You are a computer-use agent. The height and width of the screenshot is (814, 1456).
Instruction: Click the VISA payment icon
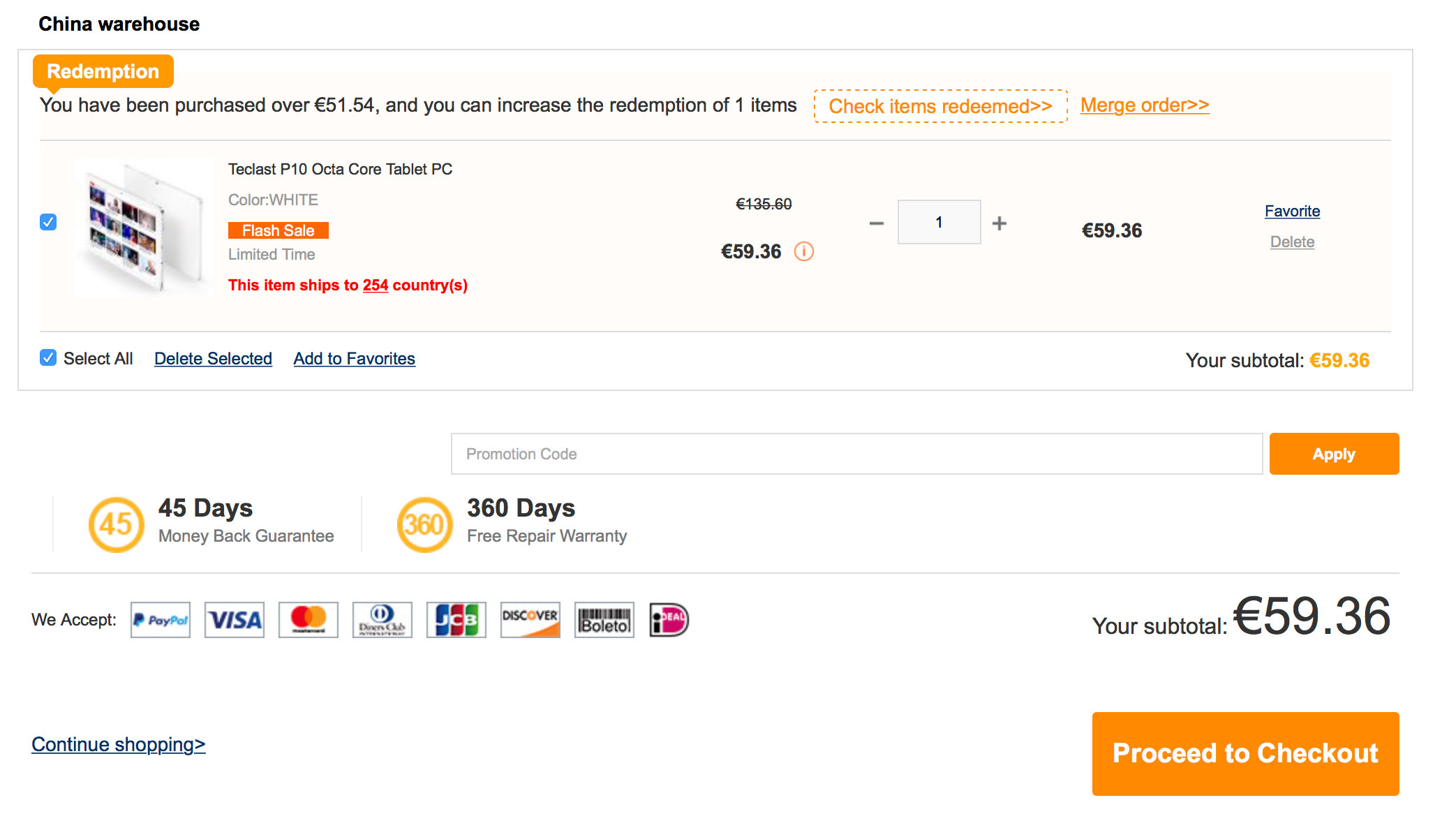tap(235, 620)
